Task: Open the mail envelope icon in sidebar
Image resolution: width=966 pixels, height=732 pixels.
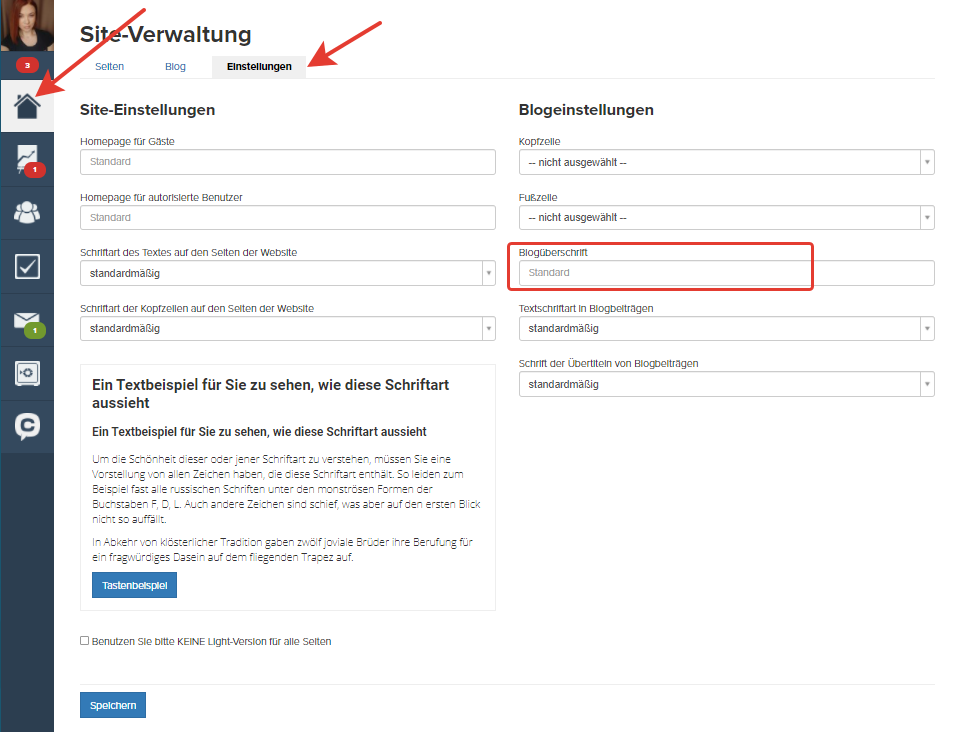Action: coord(27,320)
